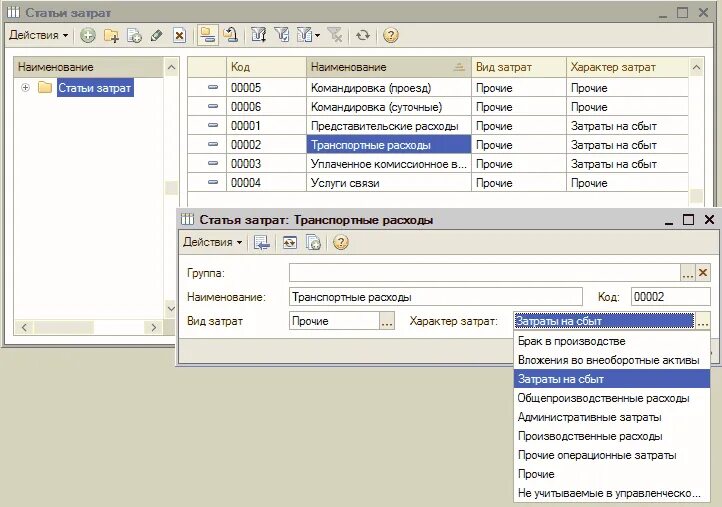Screen dimensions: 722x507
Task: Choose Затраты на сбыт in dropdown list
Action: pos(611,379)
